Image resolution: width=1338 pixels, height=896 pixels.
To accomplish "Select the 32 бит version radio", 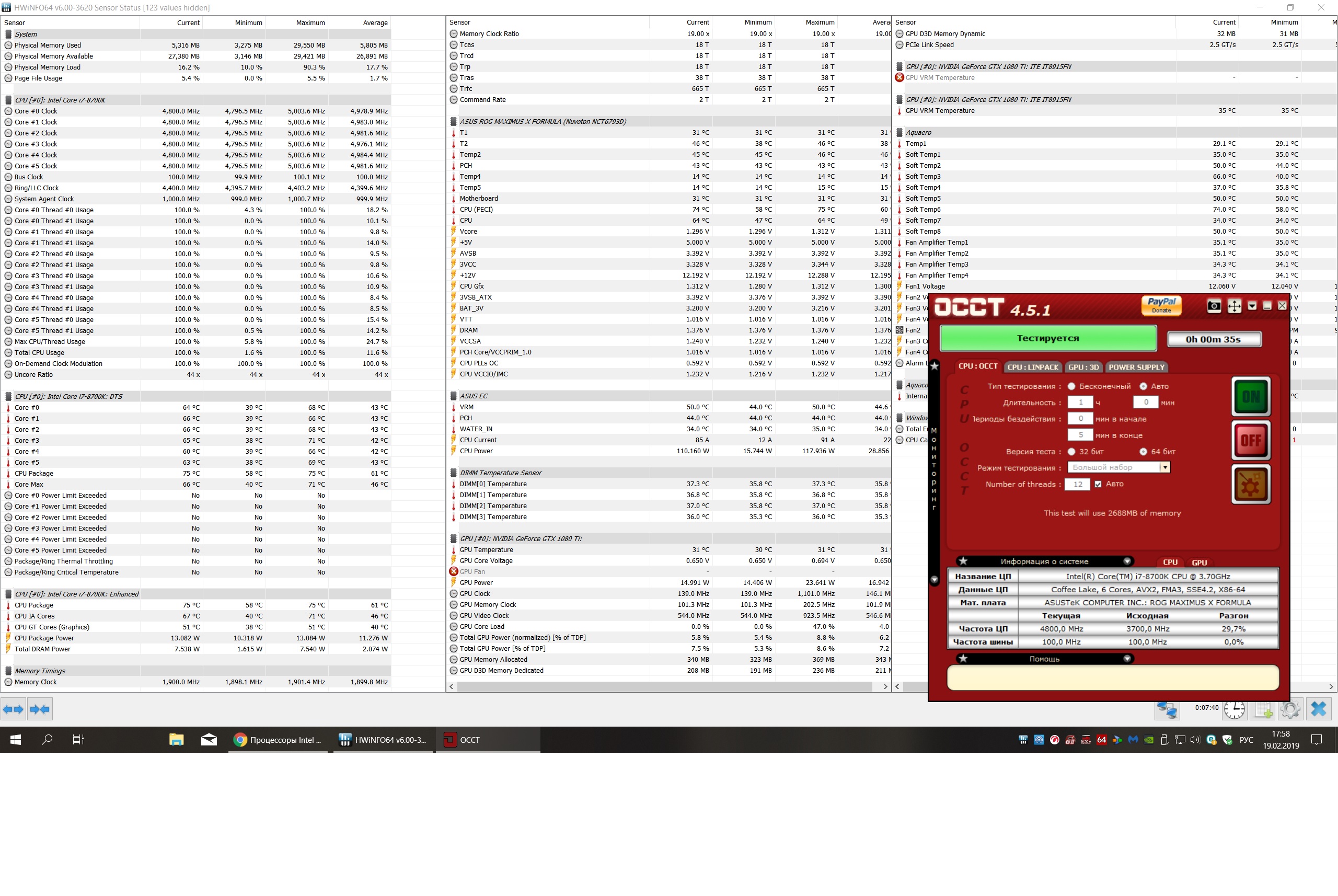I will coord(1071,452).
